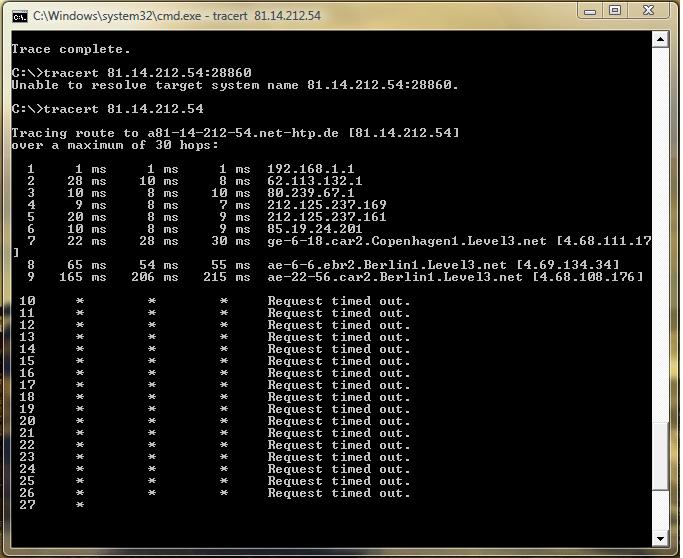The image size is (683, 558).
Task: Click hop 10 'Request timed out.' text
Action: tap(339, 301)
